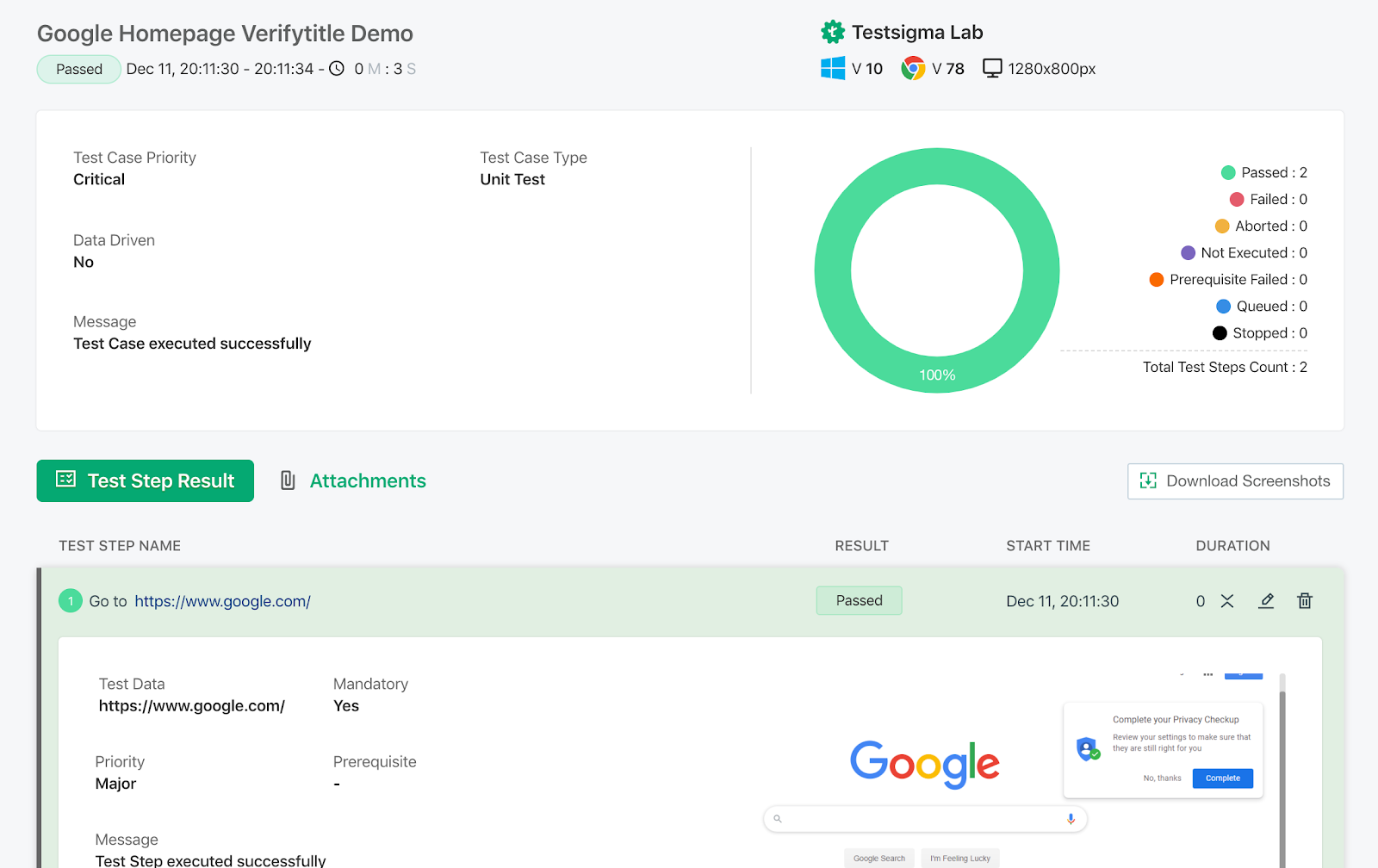This screenshot has width=1378, height=868.
Task: Click the Data Driven No value
Action: tap(84, 262)
